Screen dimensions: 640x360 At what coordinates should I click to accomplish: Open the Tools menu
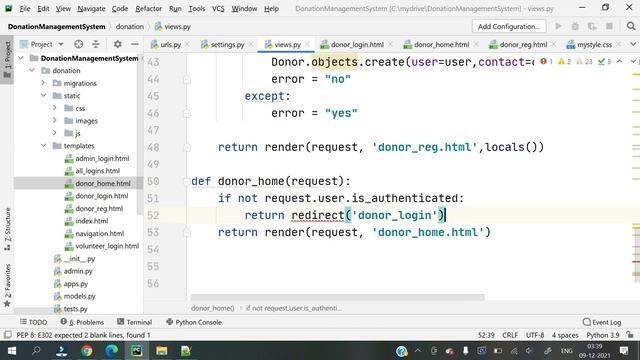(197, 9)
